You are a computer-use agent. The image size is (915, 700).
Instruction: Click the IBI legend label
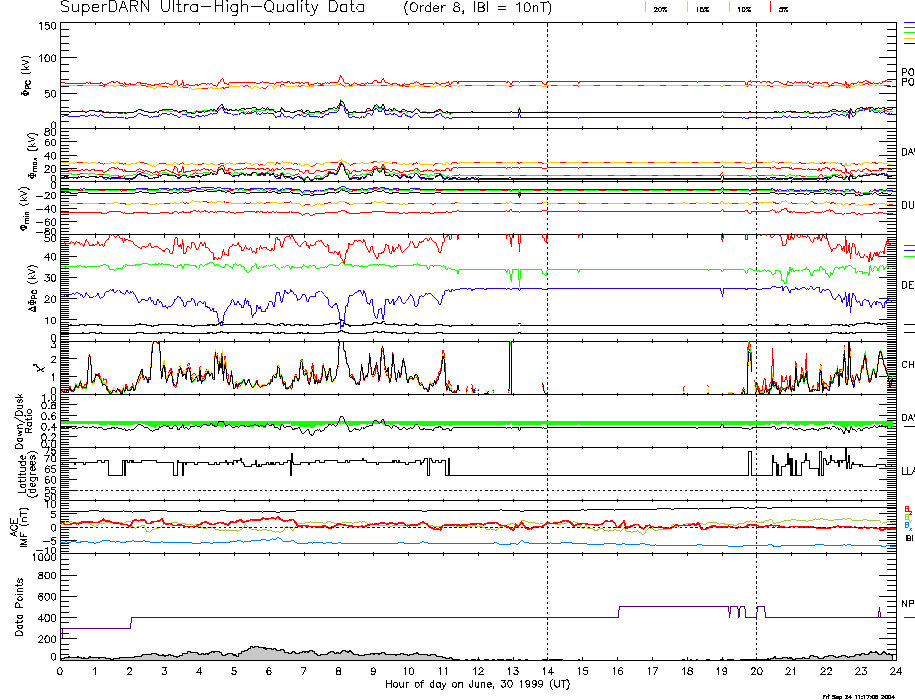coord(908,538)
